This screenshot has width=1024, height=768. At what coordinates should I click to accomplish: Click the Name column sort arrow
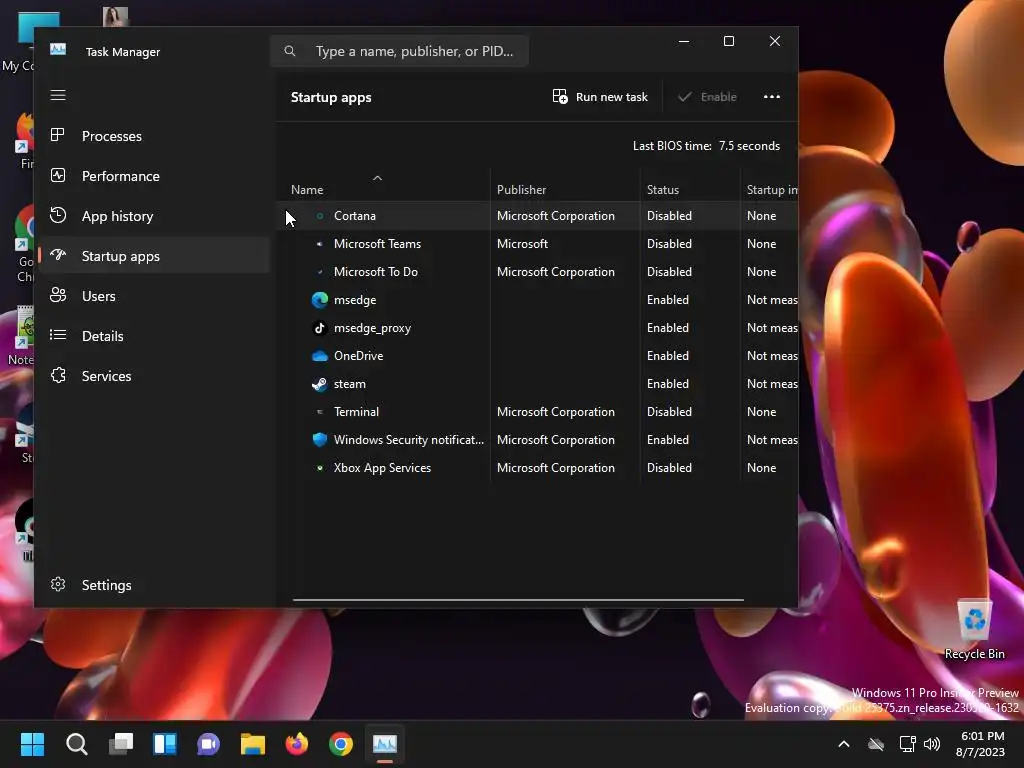click(377, 178)
